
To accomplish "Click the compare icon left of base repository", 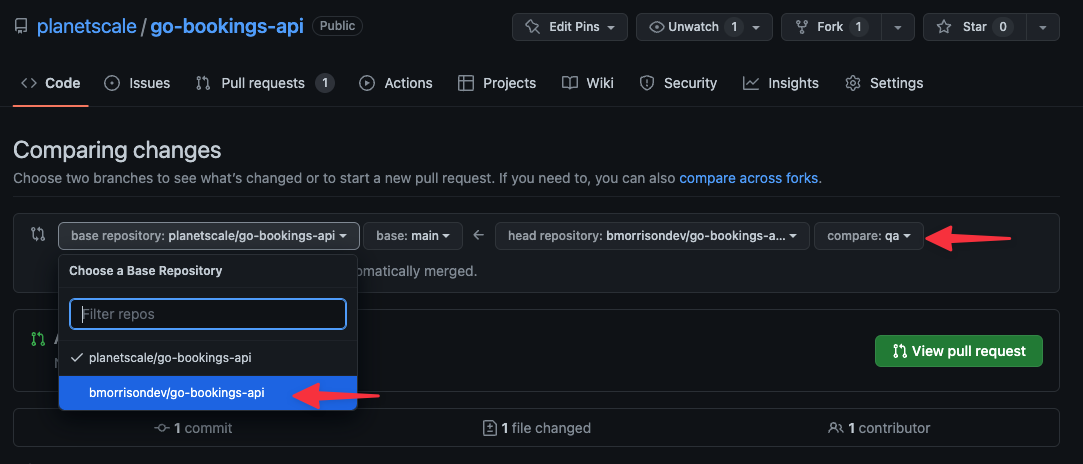I will click(39, 235).
